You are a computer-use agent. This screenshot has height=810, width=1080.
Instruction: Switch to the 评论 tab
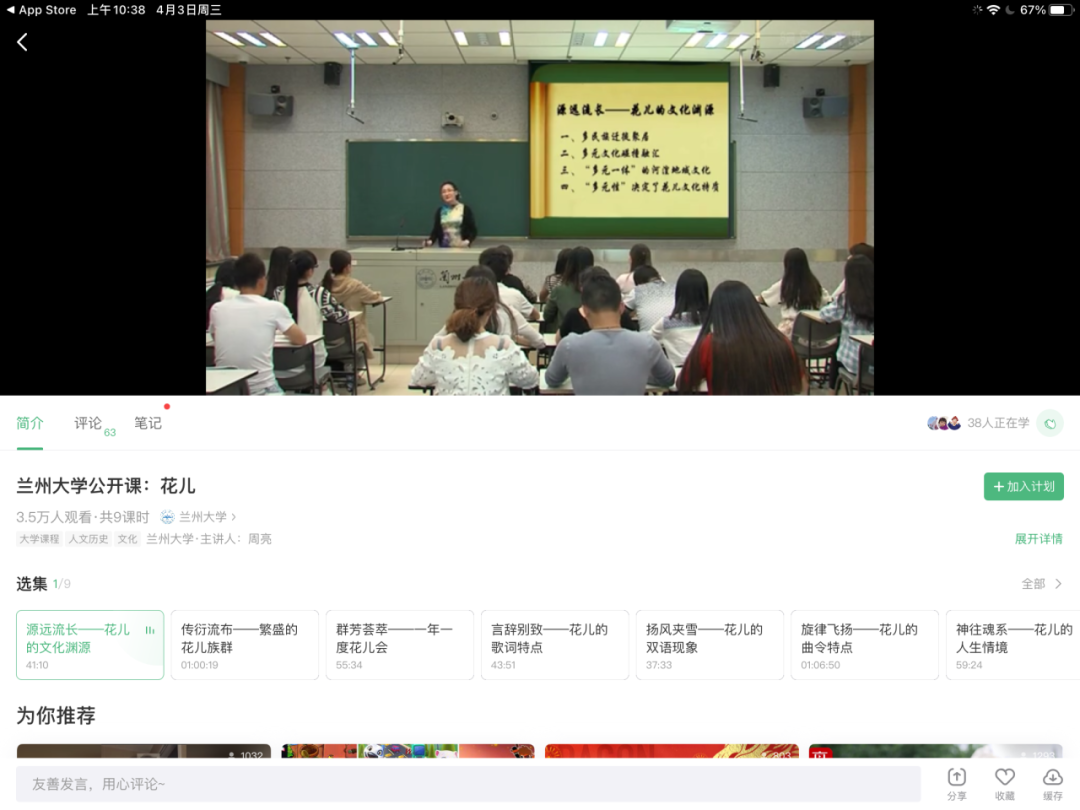click(88, 423)
